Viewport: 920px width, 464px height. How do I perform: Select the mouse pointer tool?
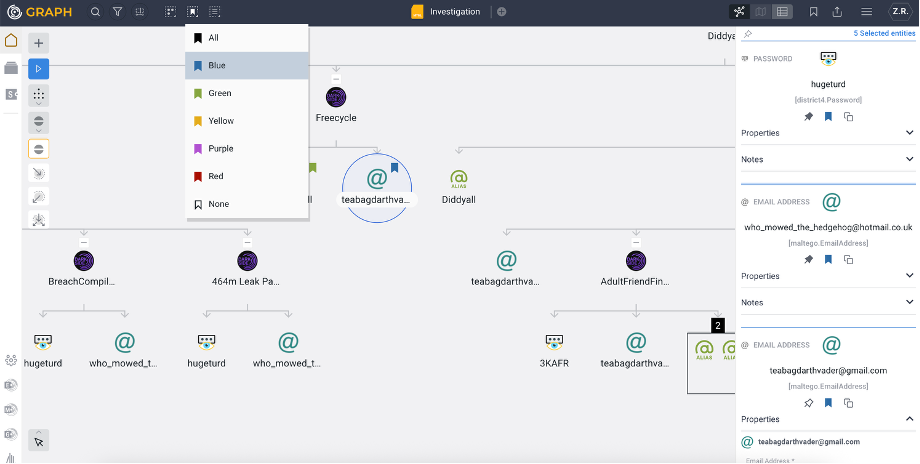click(39, 441)
